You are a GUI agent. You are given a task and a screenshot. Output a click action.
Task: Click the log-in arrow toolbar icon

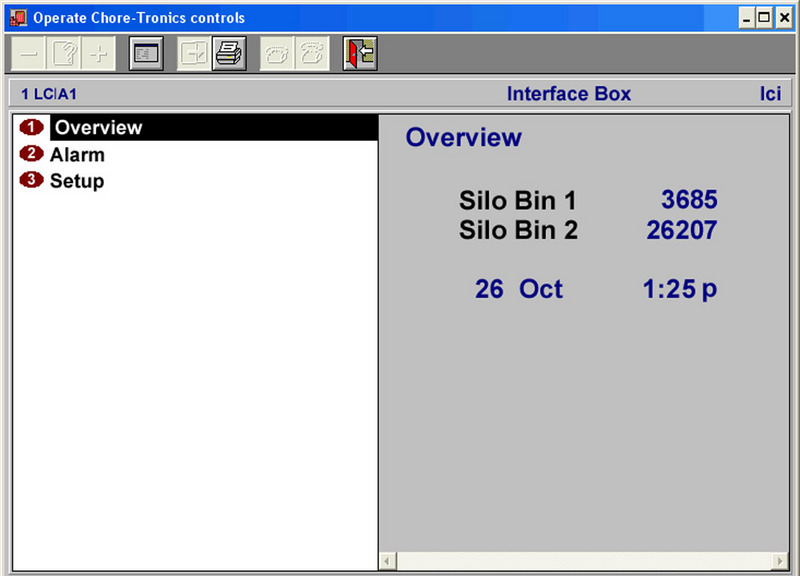click(x=194, y=54)
